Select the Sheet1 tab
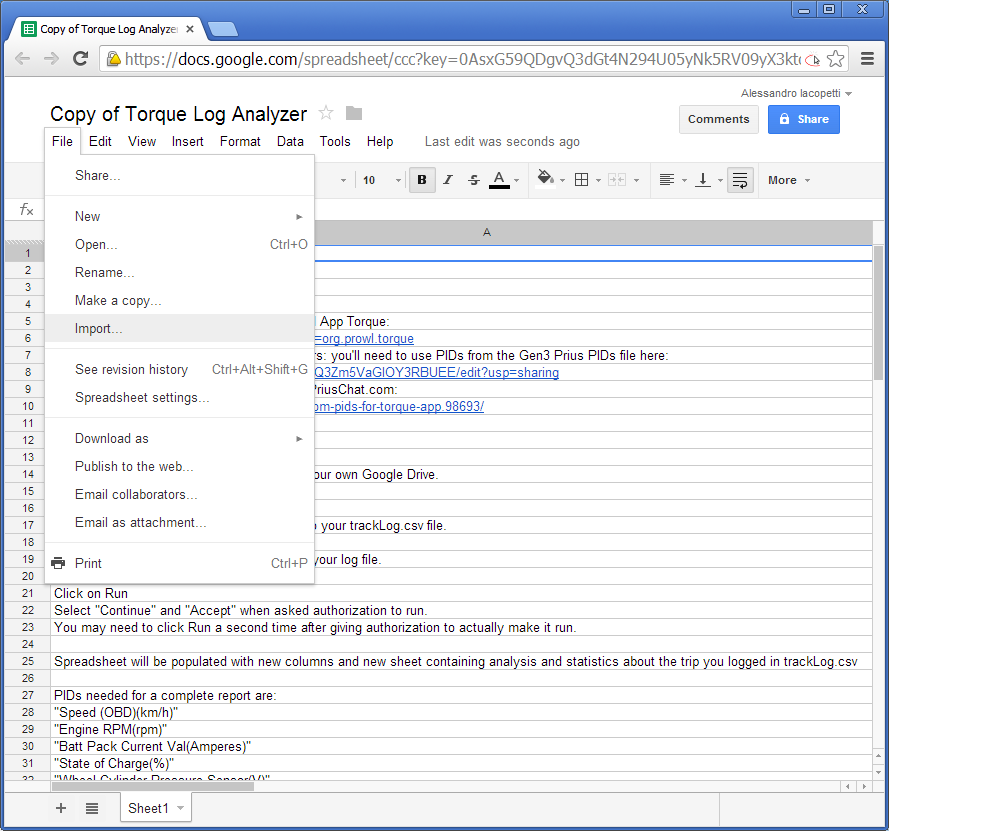1008x831 pixels. tap(149, 807)
